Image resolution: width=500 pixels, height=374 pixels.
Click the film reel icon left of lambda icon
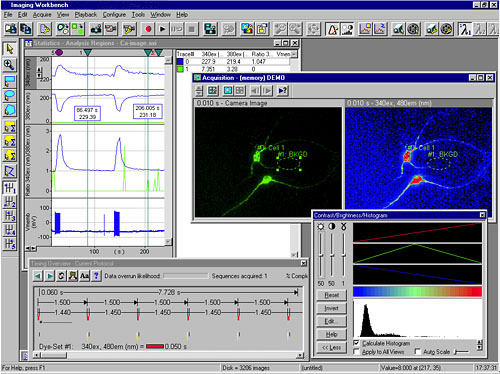click(446, 29)
